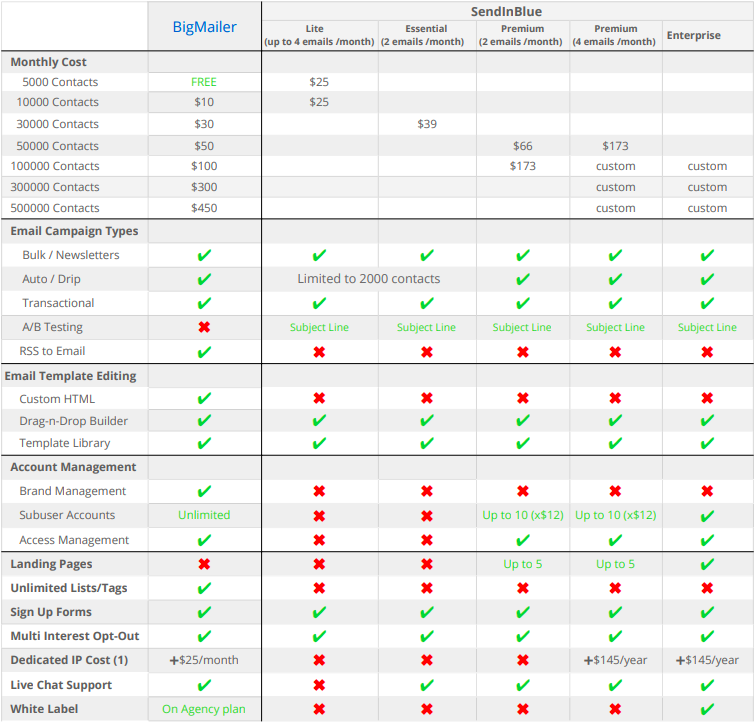Click Premium 4 emails Up to 5 Landing Pages
This screenshot has height=723, width=756.
pyautogui.click(x=615, y=564)
